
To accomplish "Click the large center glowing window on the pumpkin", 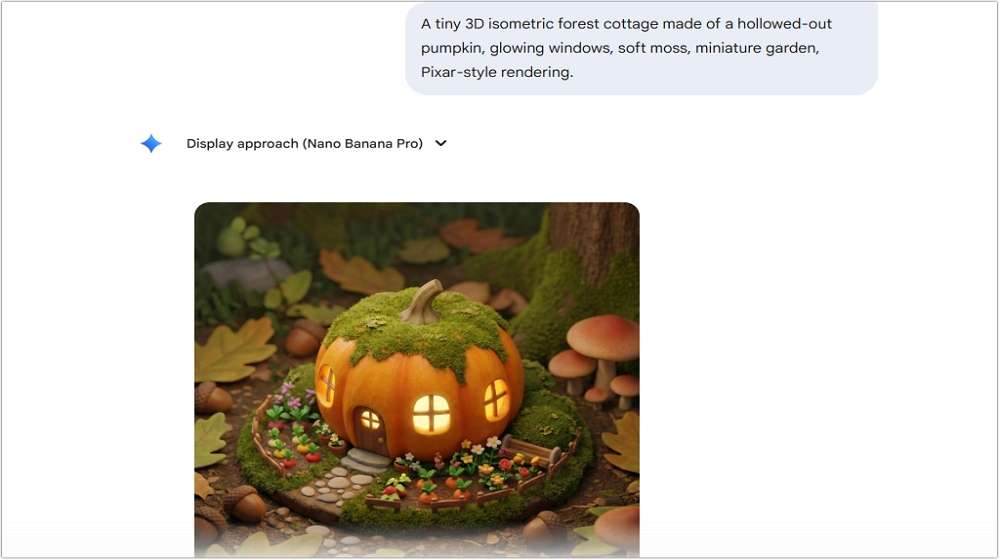I will 432,413.
